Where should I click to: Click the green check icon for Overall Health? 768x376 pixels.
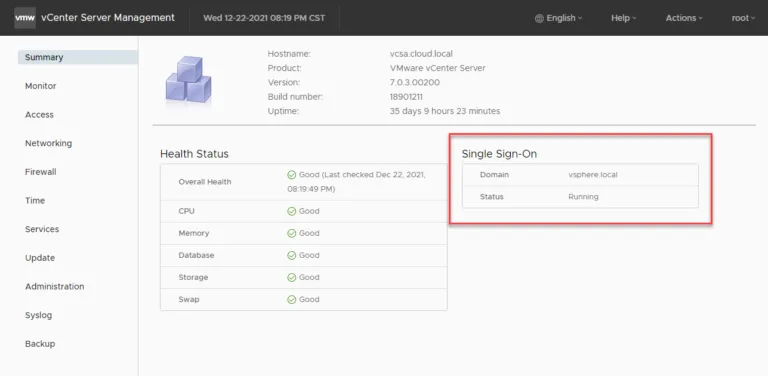[x=291, y=175]
